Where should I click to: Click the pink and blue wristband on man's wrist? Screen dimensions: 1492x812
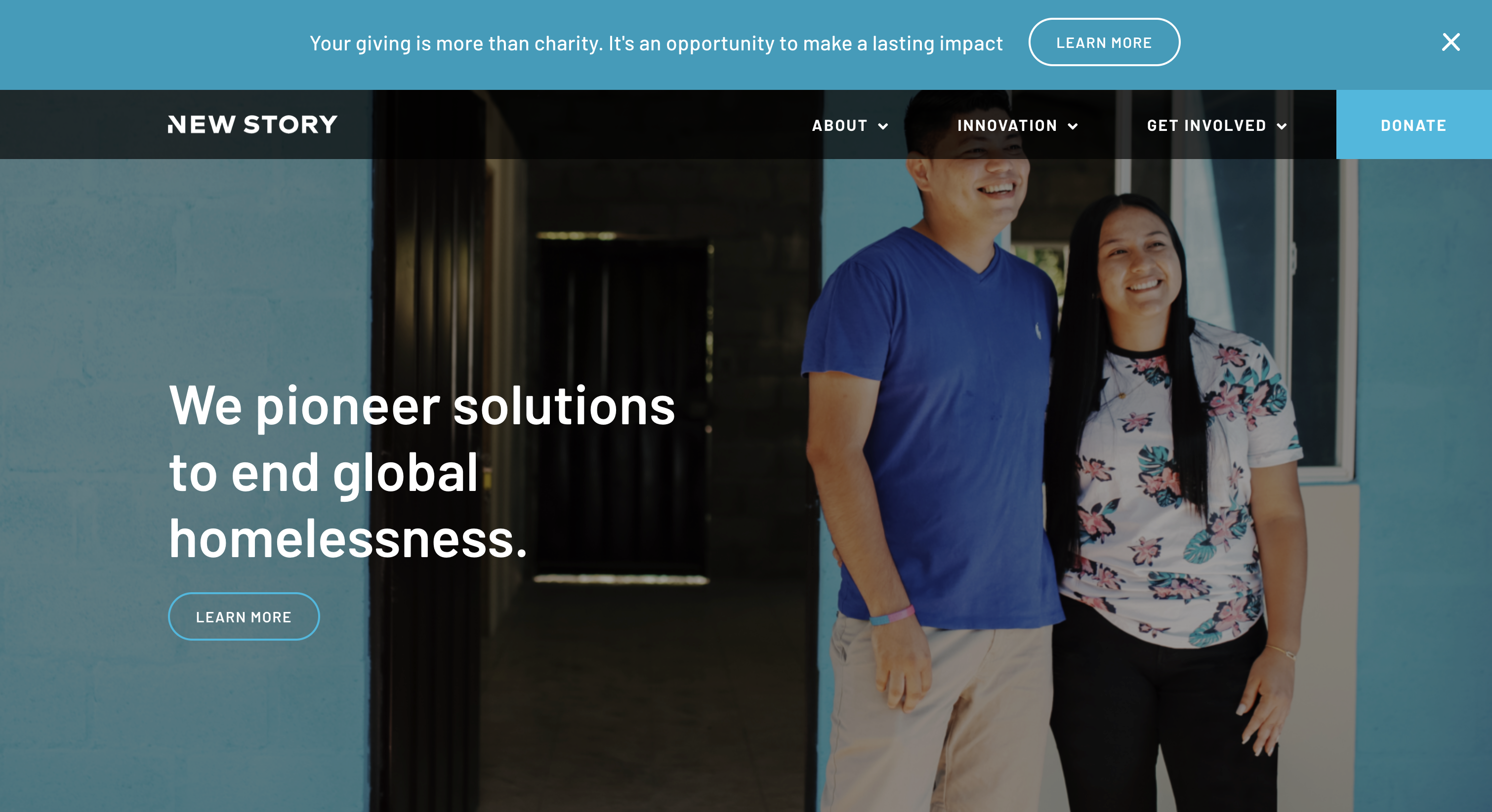[x=892, y=615]
